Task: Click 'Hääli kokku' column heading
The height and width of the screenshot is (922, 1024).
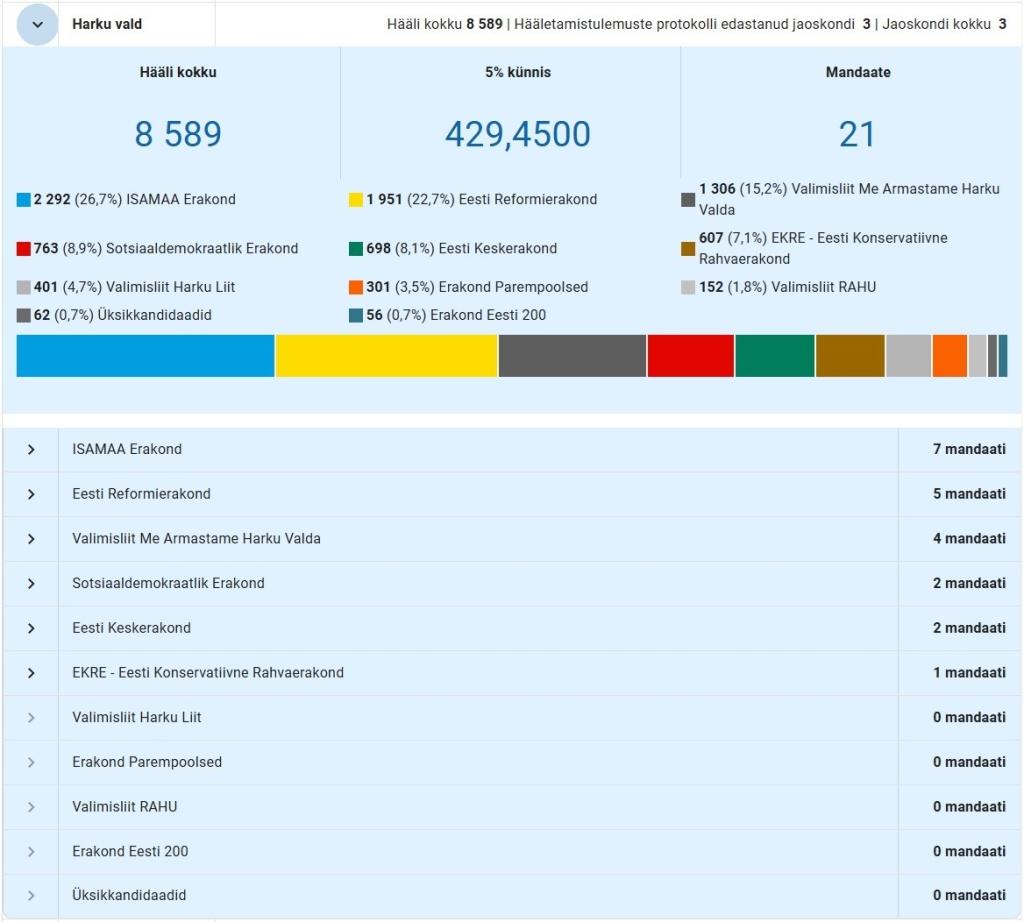Action: click(x=178, y=72)
